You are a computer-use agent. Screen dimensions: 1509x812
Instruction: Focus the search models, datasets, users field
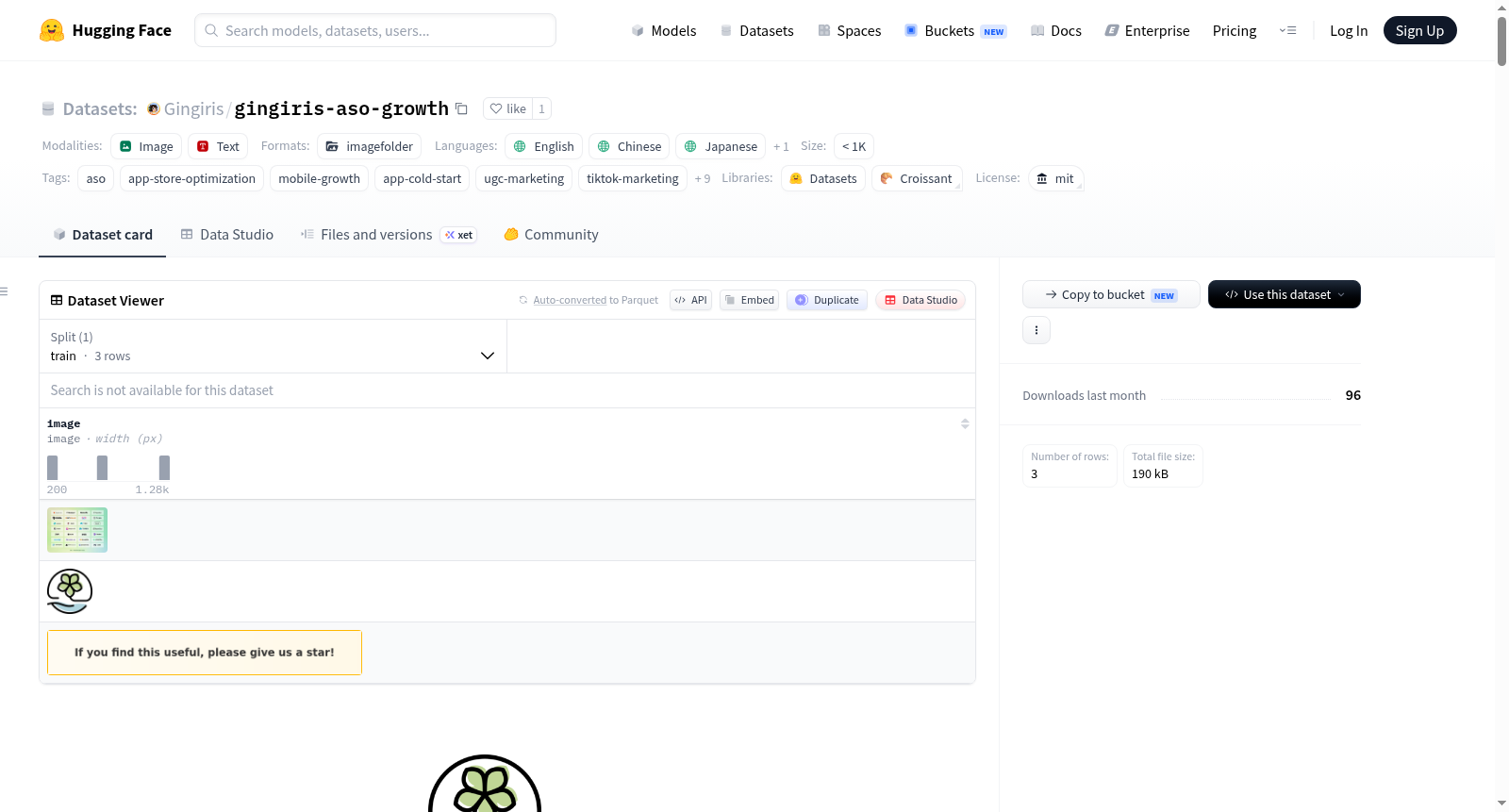click(x=375, y=30)
